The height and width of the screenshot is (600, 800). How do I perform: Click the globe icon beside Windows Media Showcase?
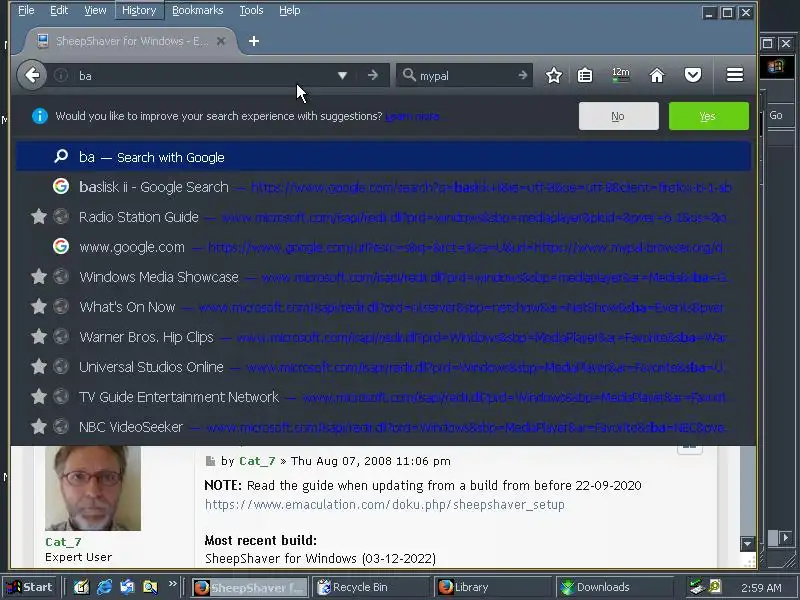[61, 277]
